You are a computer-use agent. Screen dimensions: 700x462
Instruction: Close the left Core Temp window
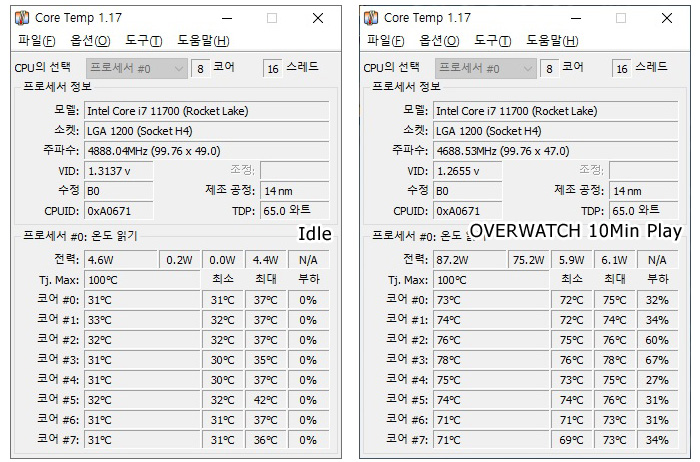point(318,18)
